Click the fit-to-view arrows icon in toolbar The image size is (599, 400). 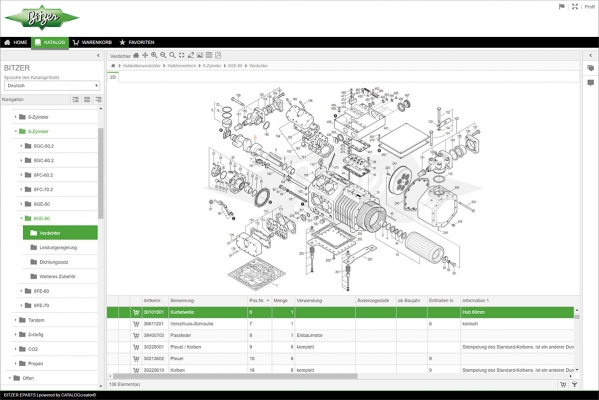(x=181, y=55)
